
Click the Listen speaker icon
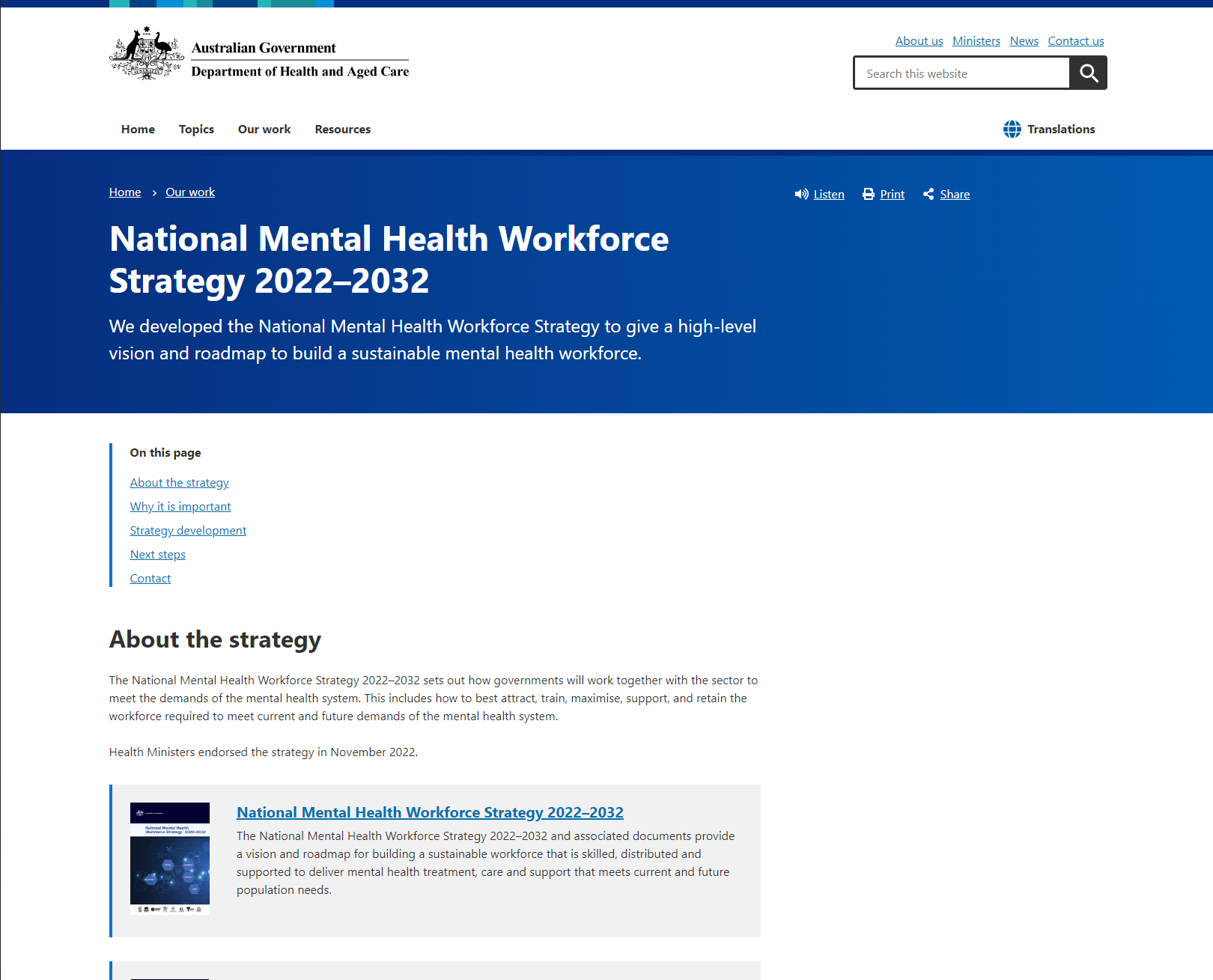801,195
